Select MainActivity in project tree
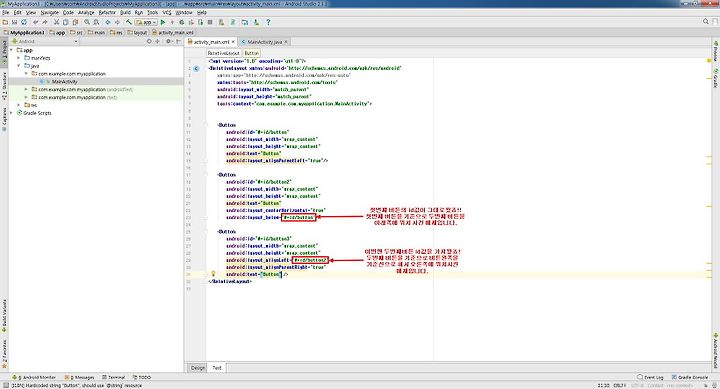 click(64, 81)
